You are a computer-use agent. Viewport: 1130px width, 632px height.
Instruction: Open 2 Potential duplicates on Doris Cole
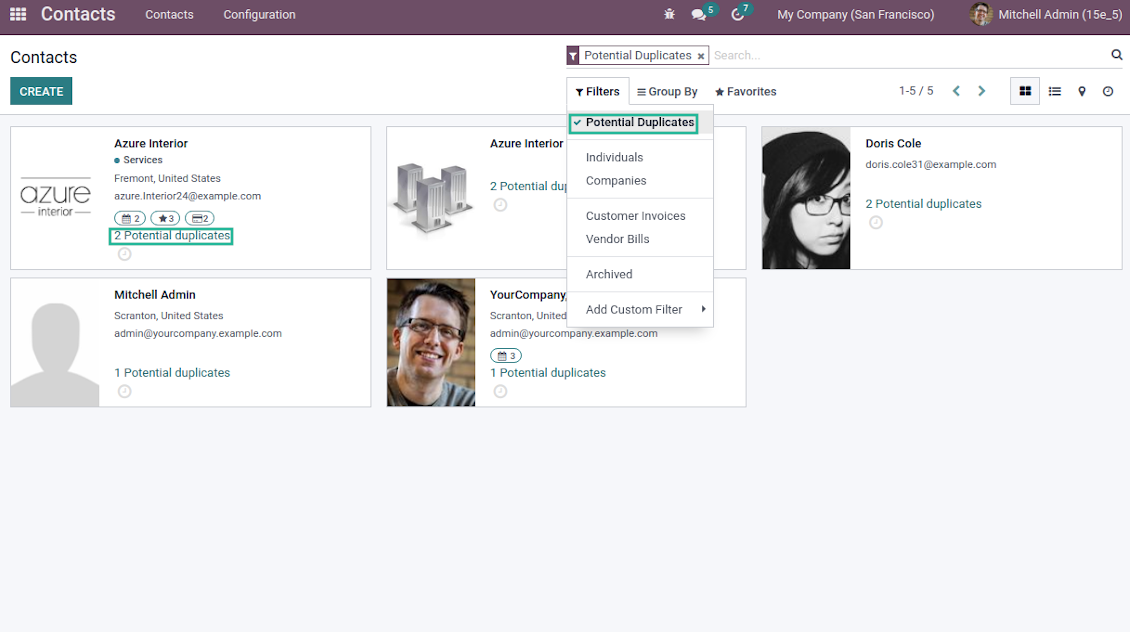point(923,204)
